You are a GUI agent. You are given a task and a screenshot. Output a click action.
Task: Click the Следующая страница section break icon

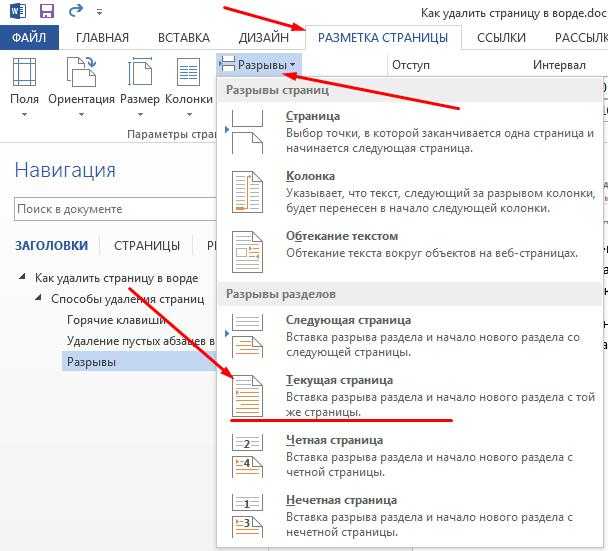(x=247, y=336)
